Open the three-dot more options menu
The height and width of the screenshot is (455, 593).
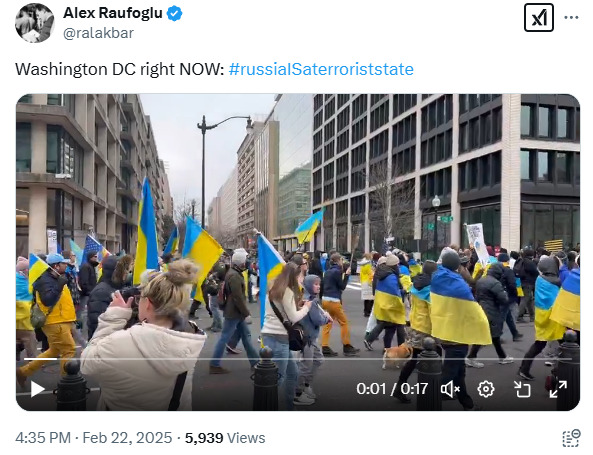[x=571, y=17]
